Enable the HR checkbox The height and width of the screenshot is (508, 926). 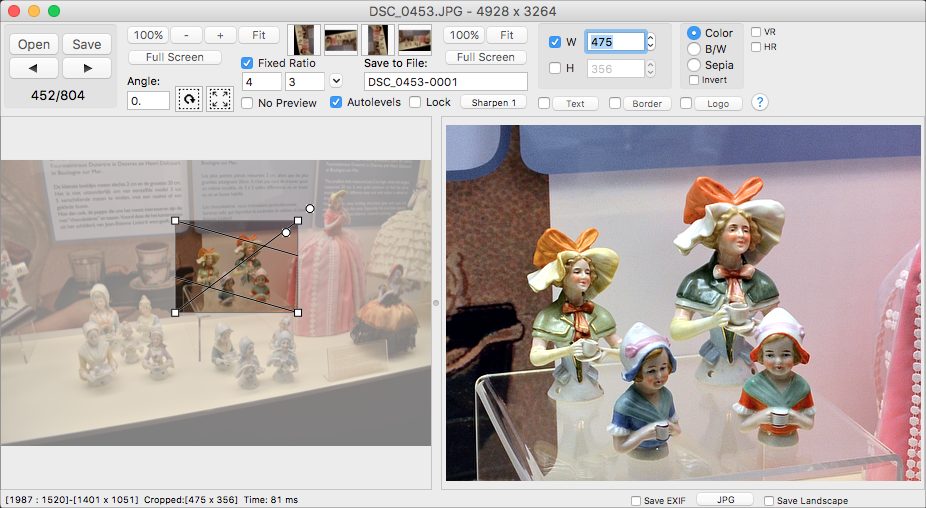click(x=756, y=47)
